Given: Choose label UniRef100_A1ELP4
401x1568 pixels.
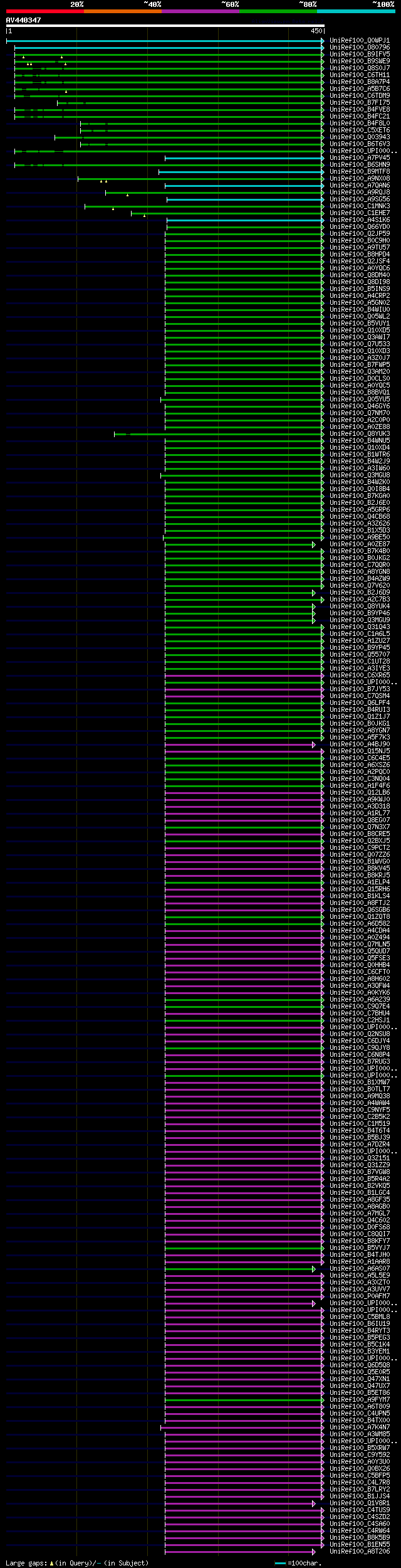Looking at the screenshot, I should click(360, 882).
